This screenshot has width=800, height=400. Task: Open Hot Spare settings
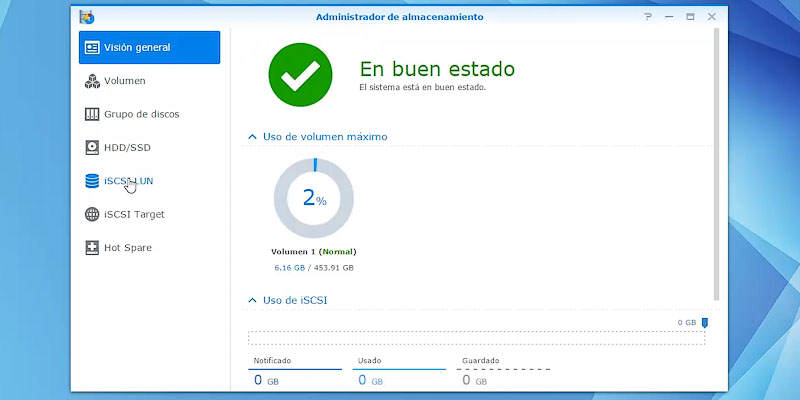tap(149, 248)
